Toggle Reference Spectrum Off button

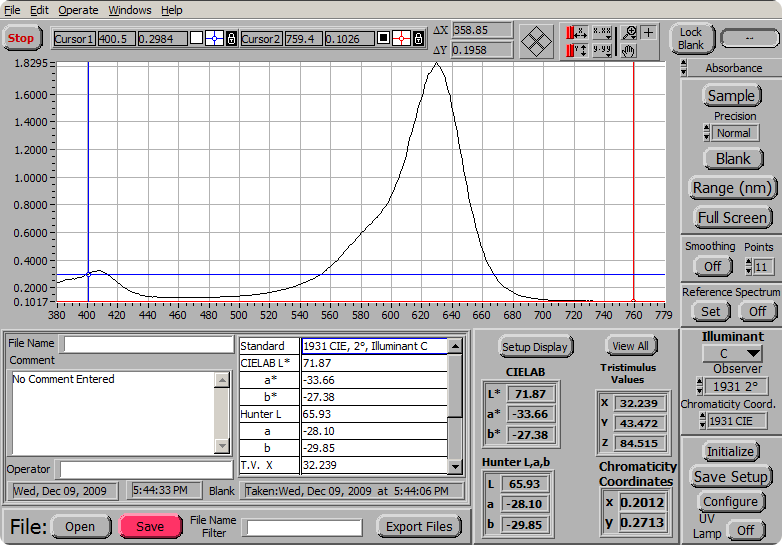point(757,312)
